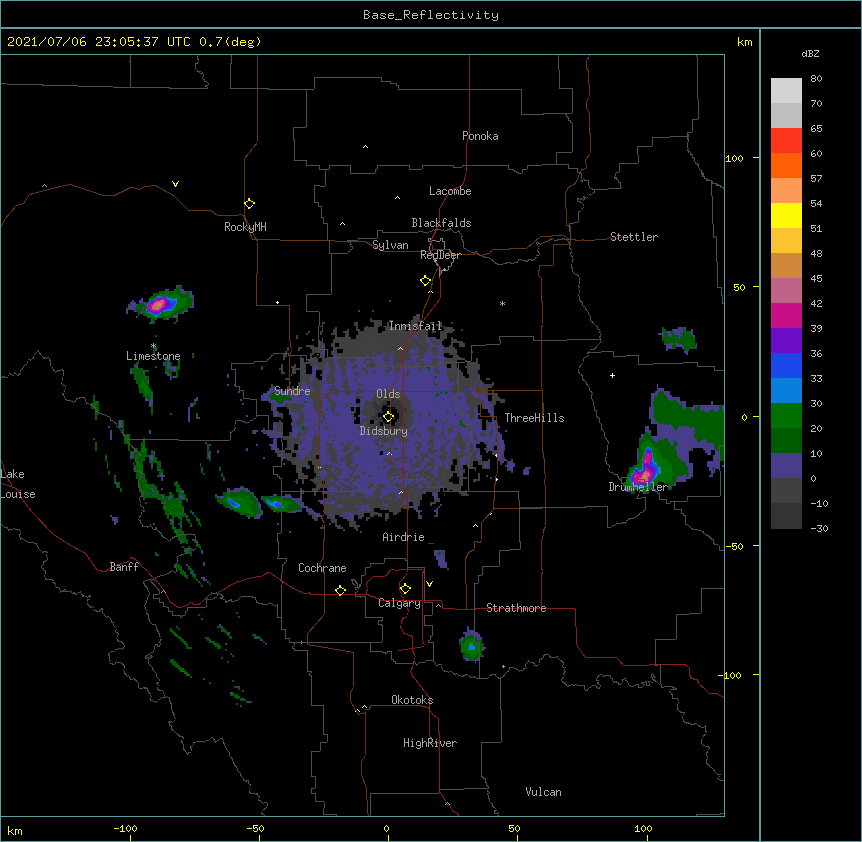
Task: Select the bright orange legend swatch below red
Action: tap(786, 165)
